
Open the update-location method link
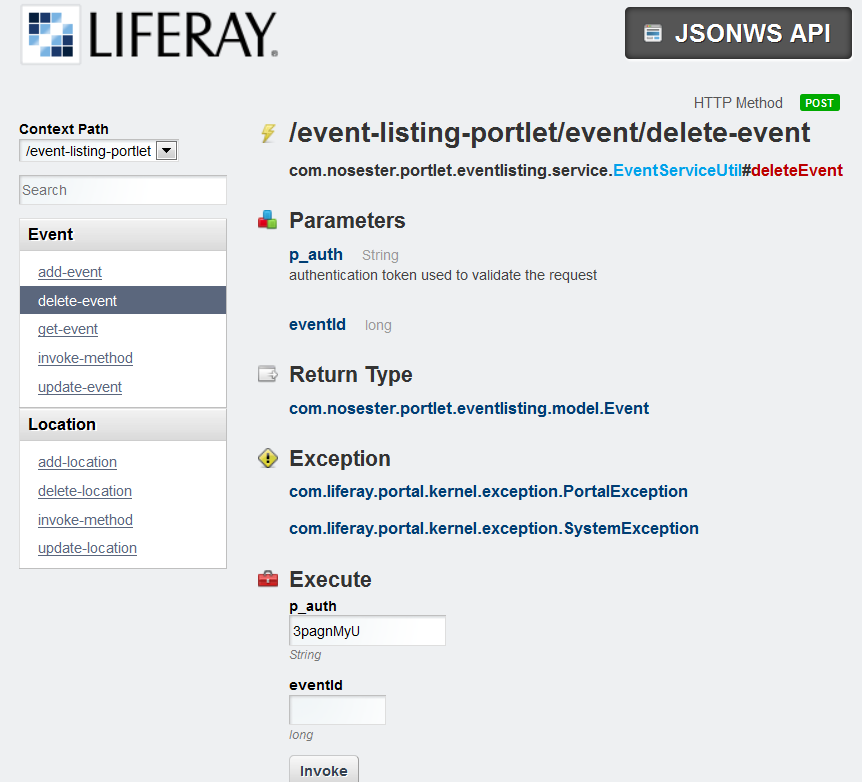(x=87, y=548)
